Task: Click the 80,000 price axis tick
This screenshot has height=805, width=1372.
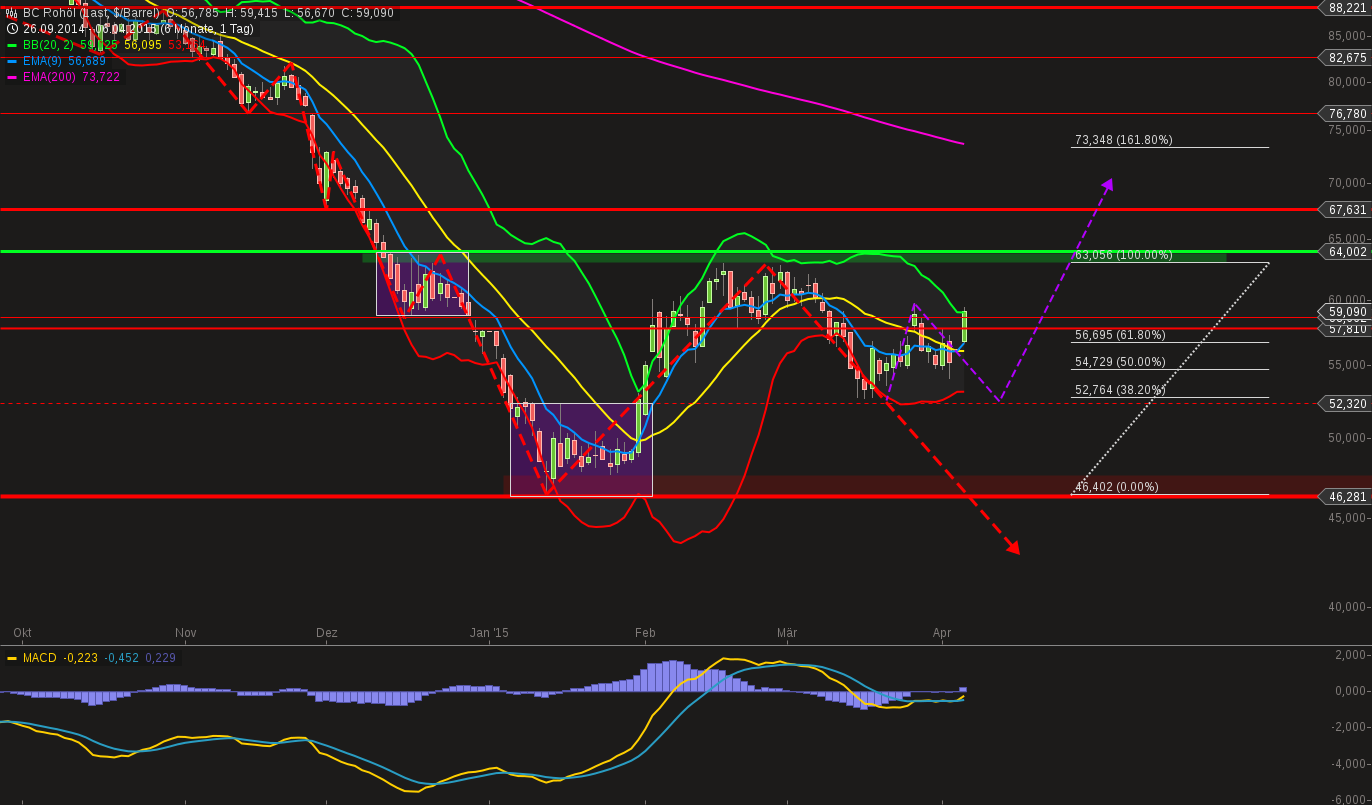Action: pos(1348,82)
